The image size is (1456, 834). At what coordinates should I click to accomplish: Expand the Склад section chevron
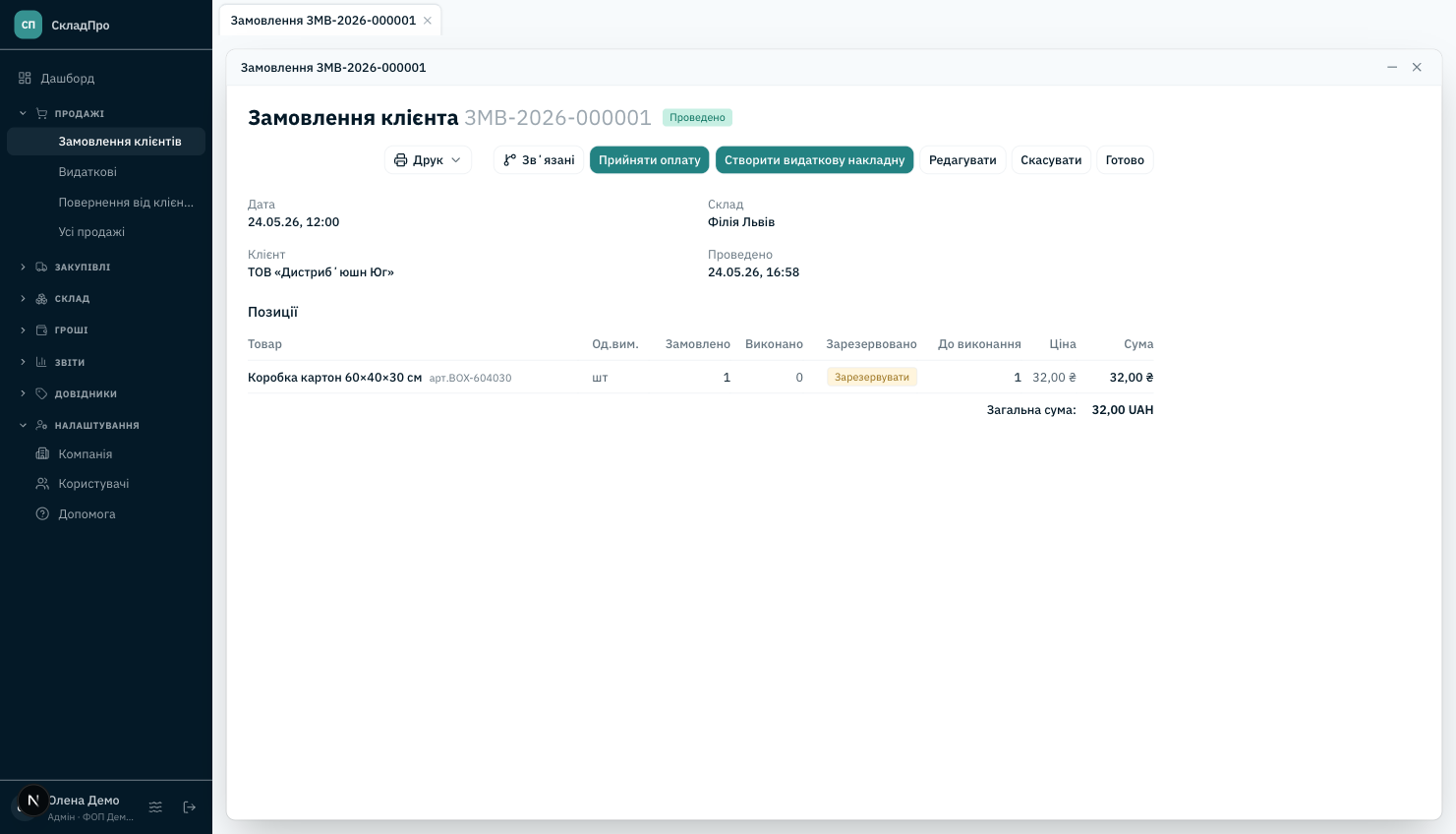coord(23,298)
